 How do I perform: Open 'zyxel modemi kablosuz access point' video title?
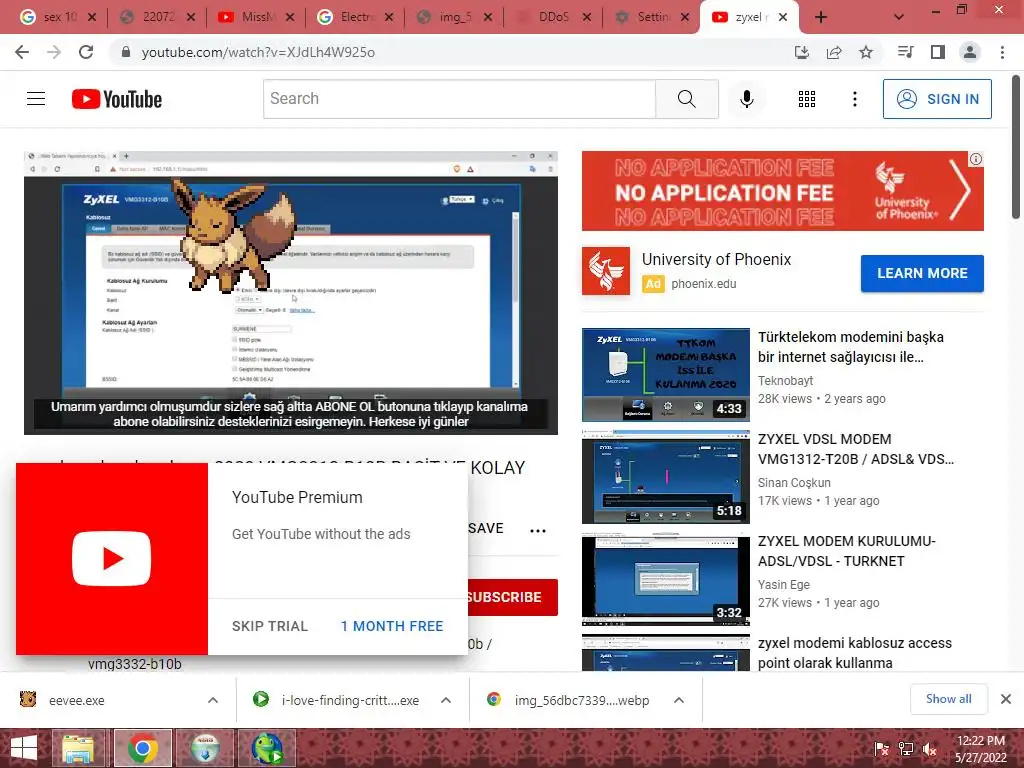tap(855, 652)
